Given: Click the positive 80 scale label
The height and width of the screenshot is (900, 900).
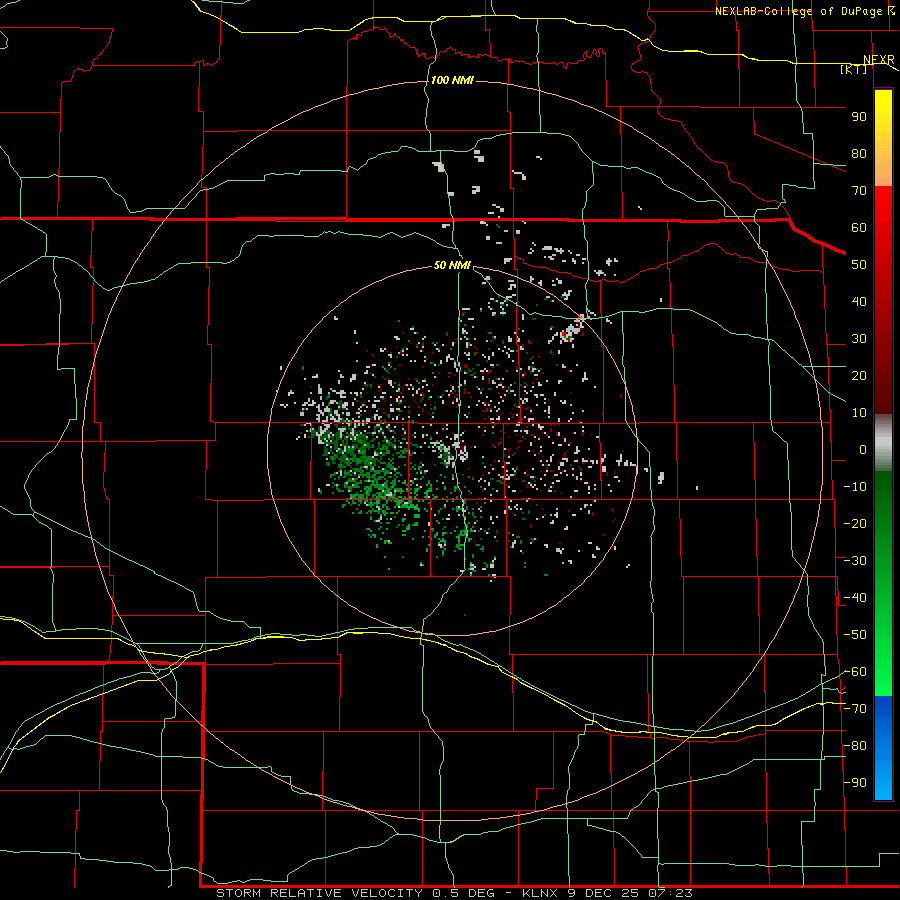Looking at the screenshot, I should click(859, 154).
